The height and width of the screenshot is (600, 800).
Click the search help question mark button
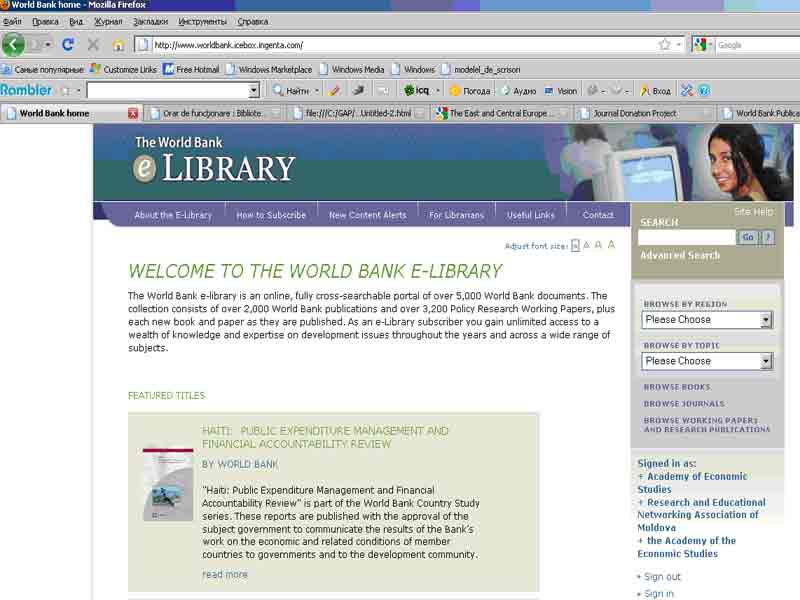point(768,237)
